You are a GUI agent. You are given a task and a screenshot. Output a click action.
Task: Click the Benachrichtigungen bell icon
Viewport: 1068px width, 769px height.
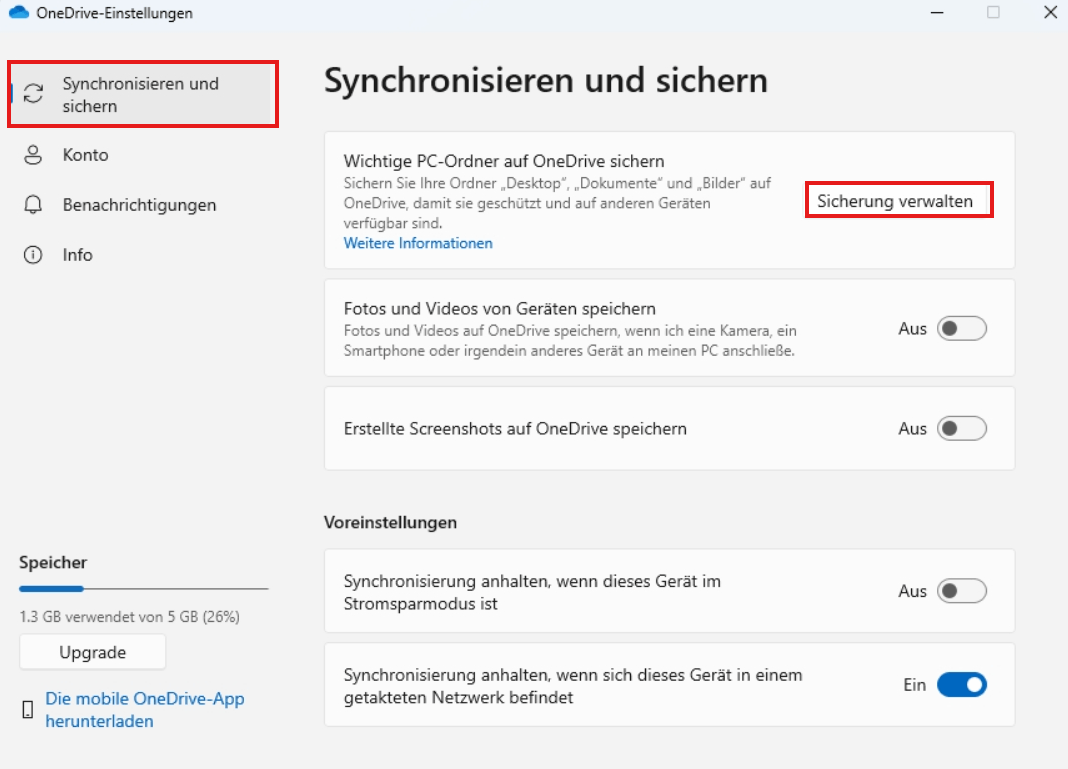[x=33, y=204]
